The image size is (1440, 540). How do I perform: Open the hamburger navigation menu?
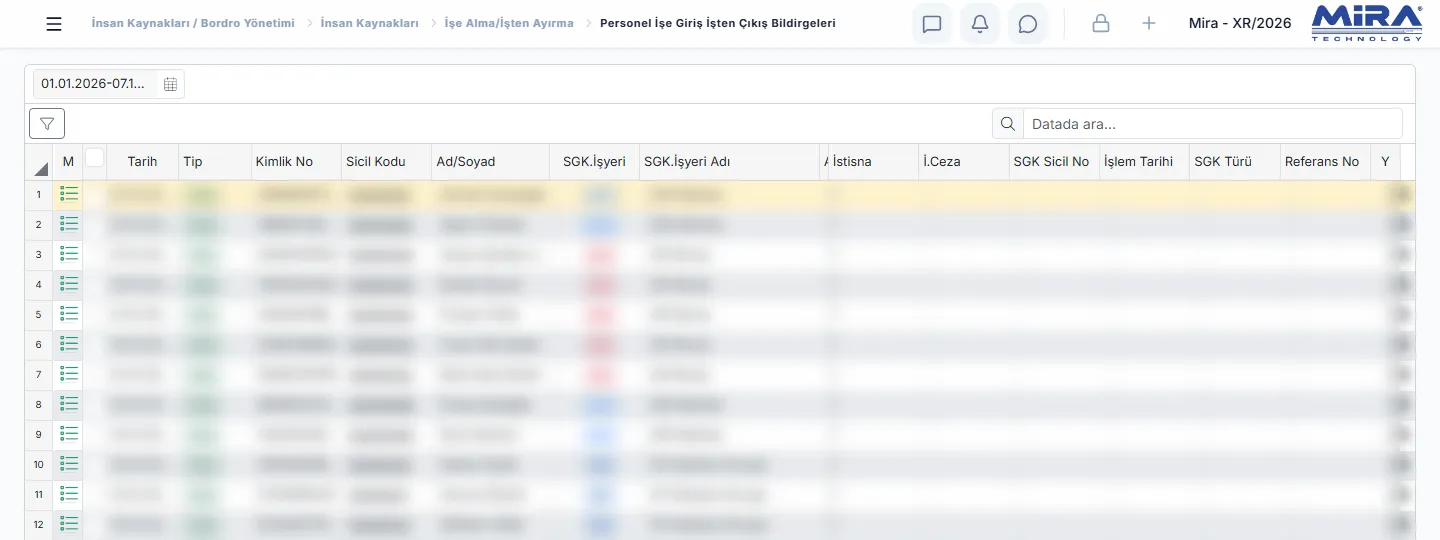(54, 24)
